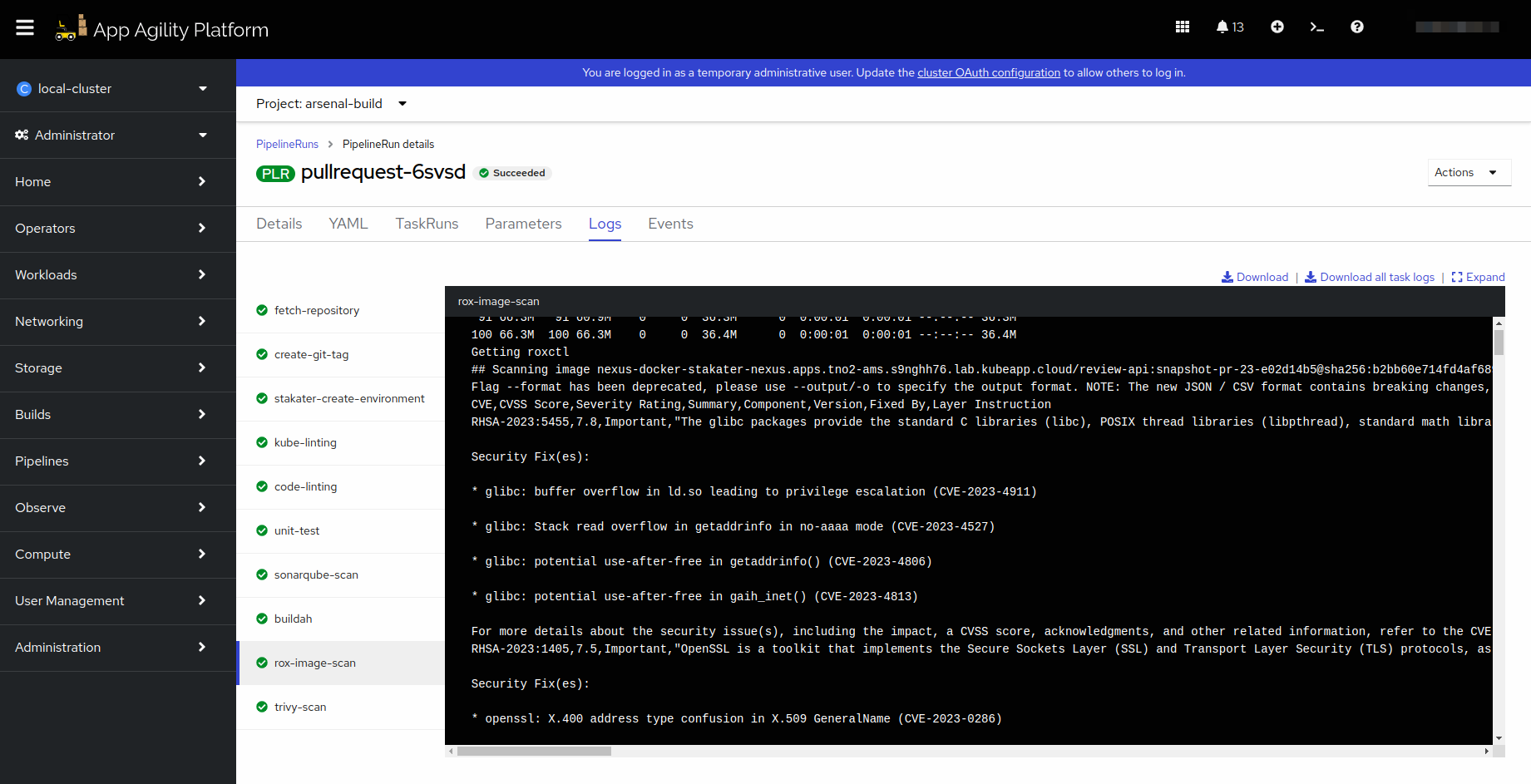Screen dimensions: 1531x784
Task: Open the Parameters tab
Action: [523, 223]
